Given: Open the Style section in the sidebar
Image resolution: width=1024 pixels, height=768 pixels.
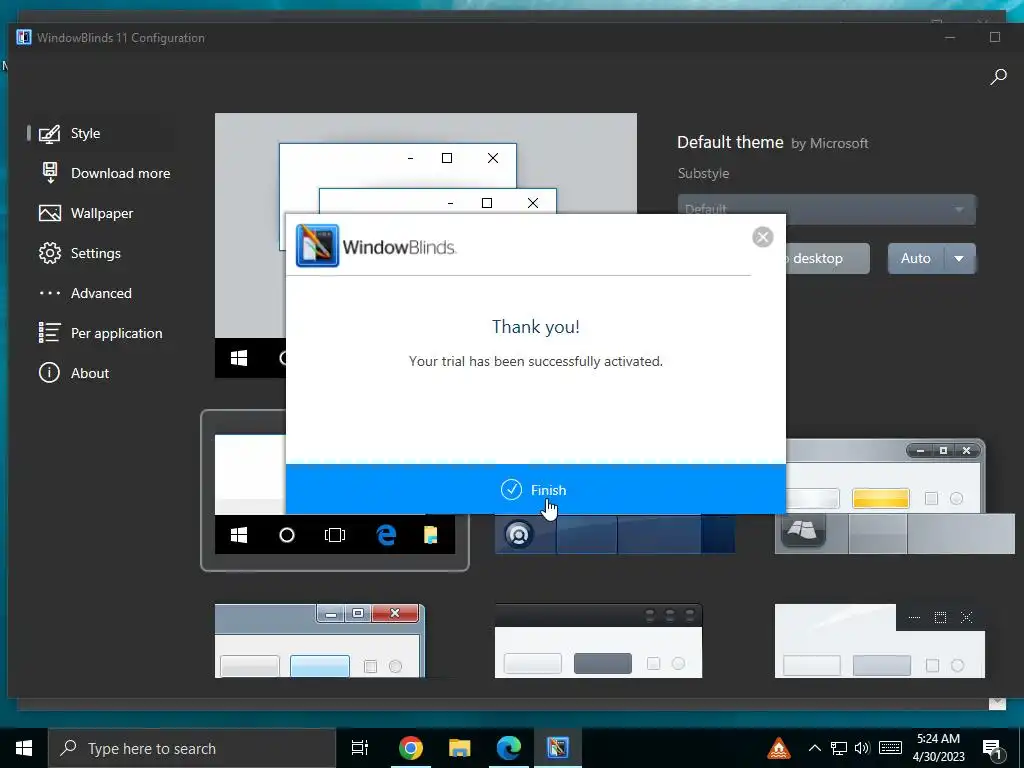Looking at the screenshot, I should (x=86, y=133).
